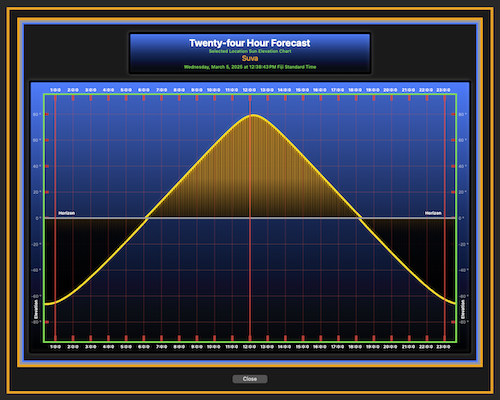Click the 1:0:0 label on bottom axis
The width and height of the screenshot is (500, 400).
coord(55,347)
